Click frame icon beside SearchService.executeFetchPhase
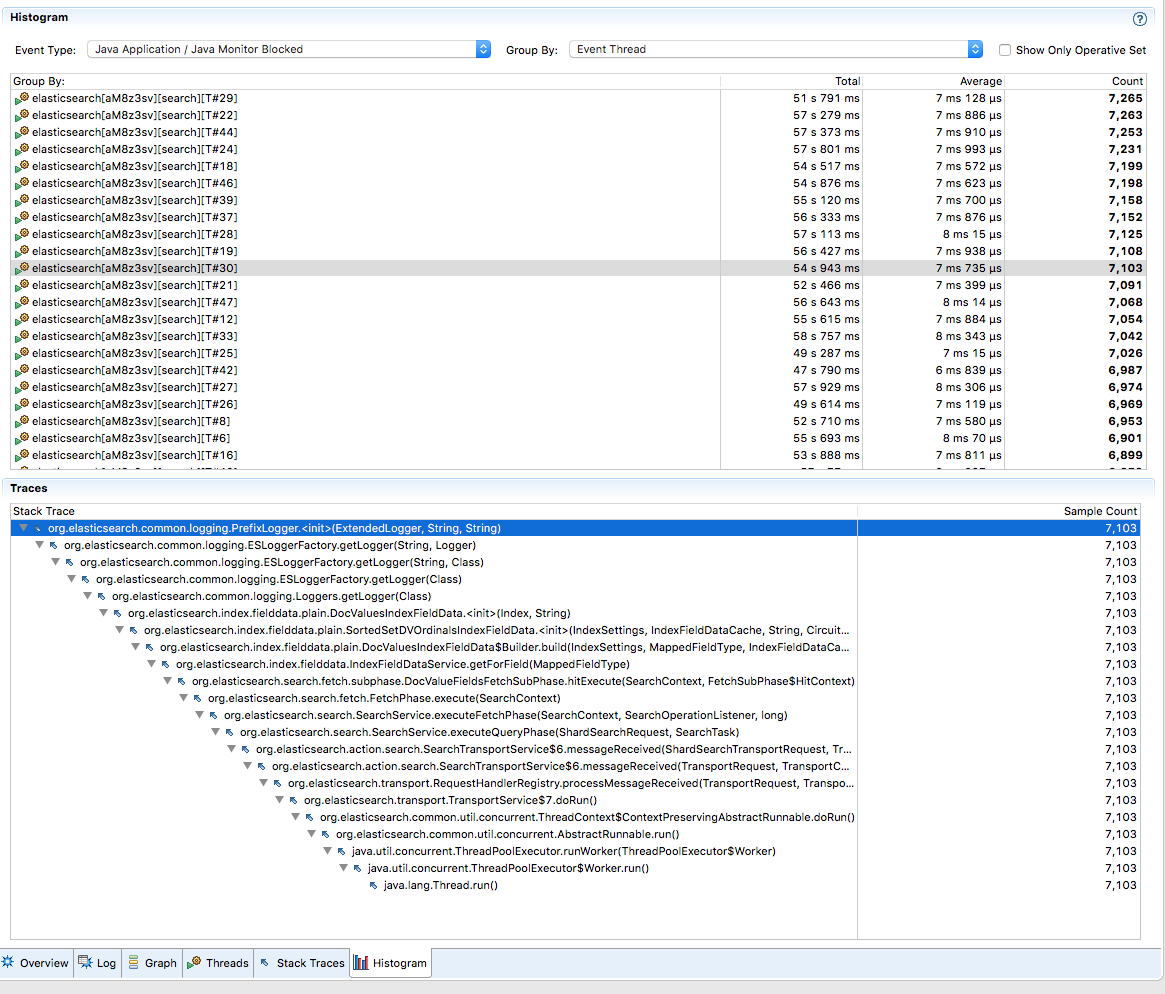 coord(214,715)
